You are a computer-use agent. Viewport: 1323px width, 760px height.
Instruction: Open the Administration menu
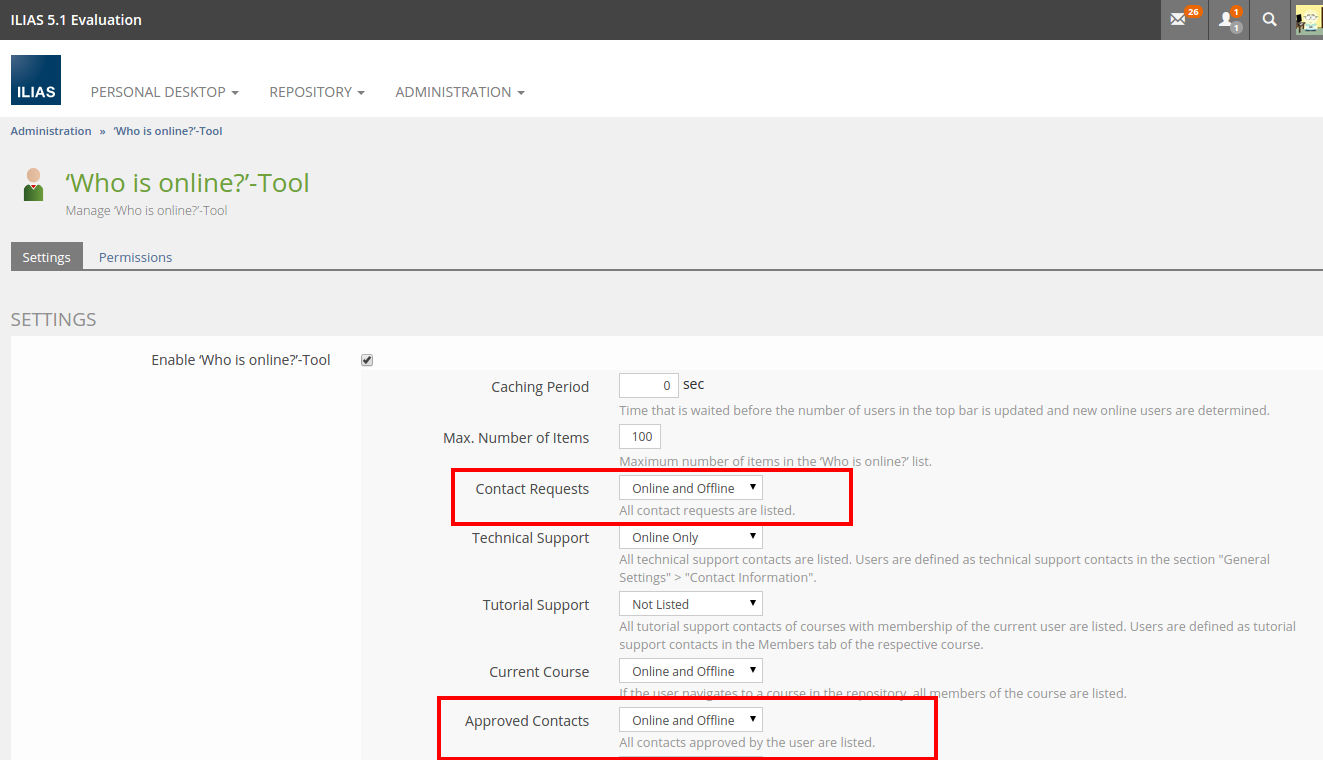pos(459,92)
